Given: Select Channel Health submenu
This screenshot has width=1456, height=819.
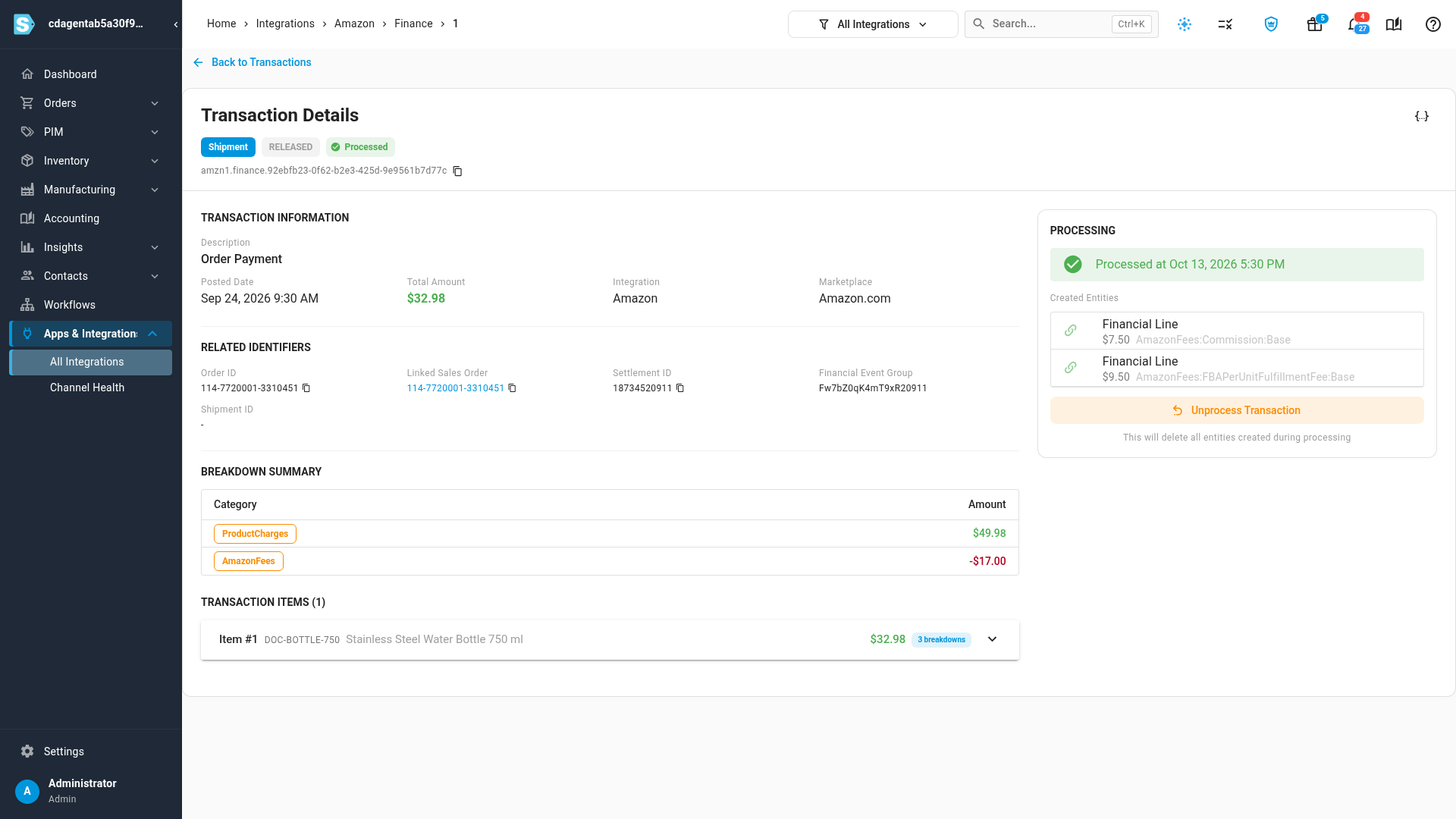Looking at the screenshot, I should pos(91,388).
